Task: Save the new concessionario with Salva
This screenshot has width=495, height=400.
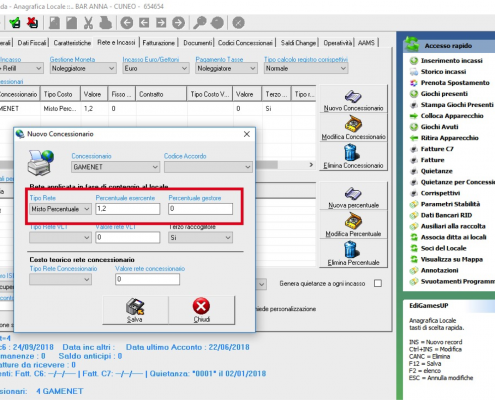Action: pyautogui.click(x=135, y=310)
